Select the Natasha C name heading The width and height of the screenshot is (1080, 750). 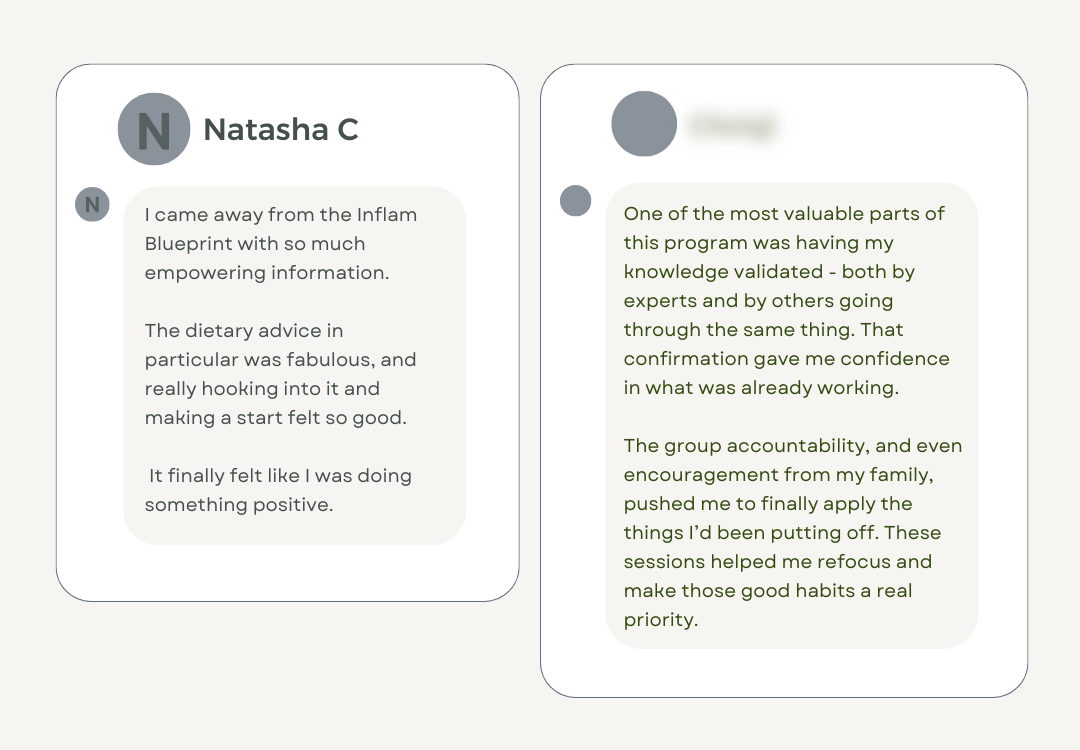click(x=281, y=129)
